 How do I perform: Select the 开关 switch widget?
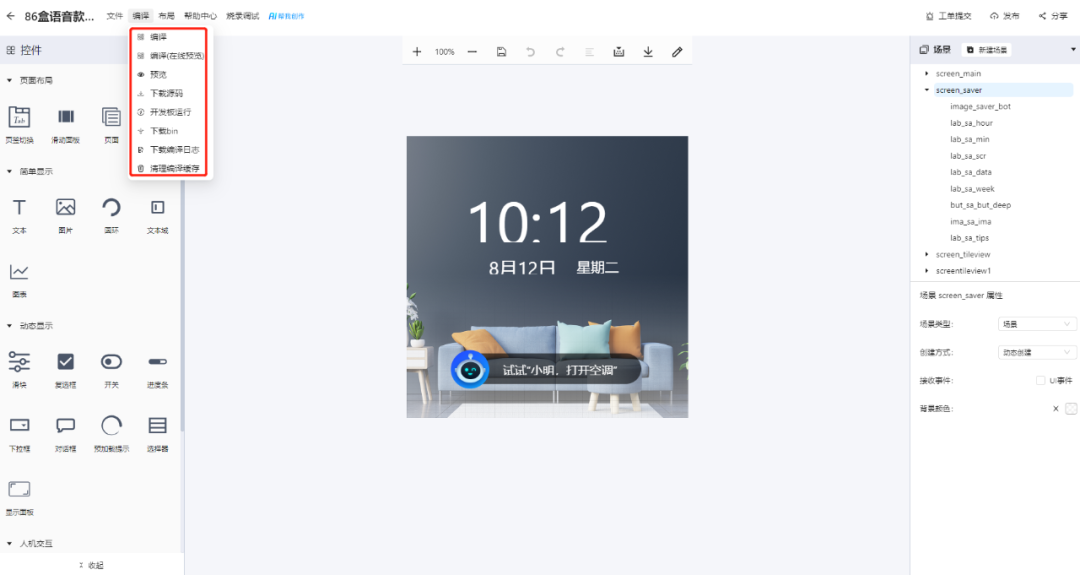coord(112,370)
